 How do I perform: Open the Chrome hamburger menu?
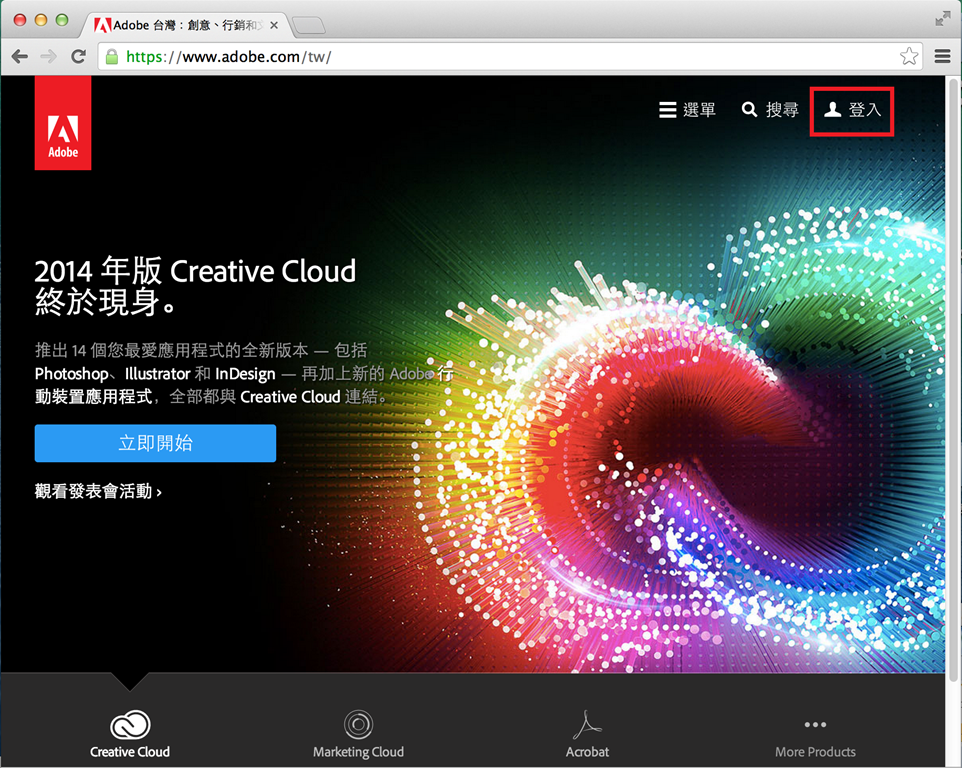pyautogui.click(x=942, y=56)
